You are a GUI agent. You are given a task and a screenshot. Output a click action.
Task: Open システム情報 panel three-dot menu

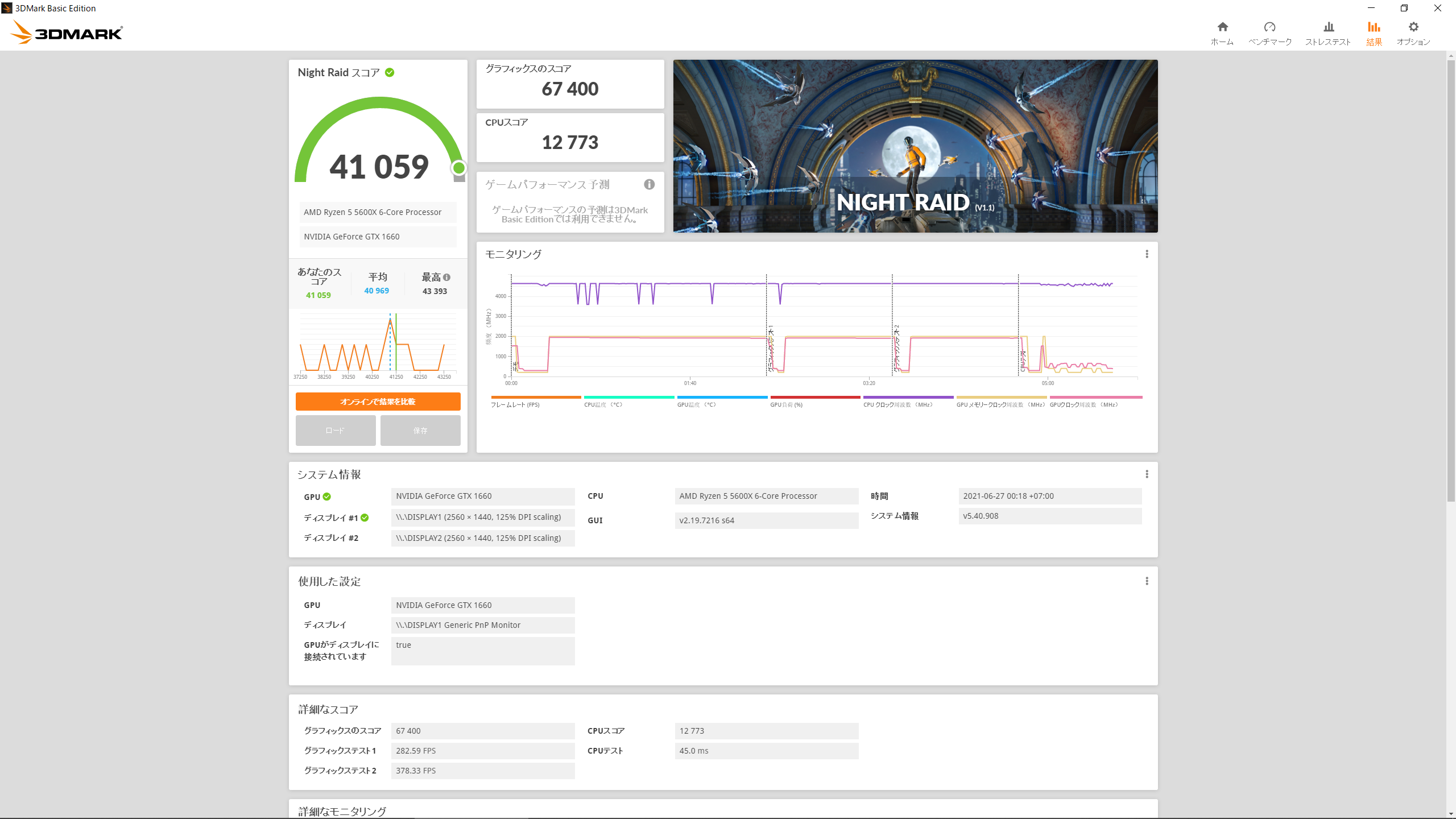(x=1147, y=474)
